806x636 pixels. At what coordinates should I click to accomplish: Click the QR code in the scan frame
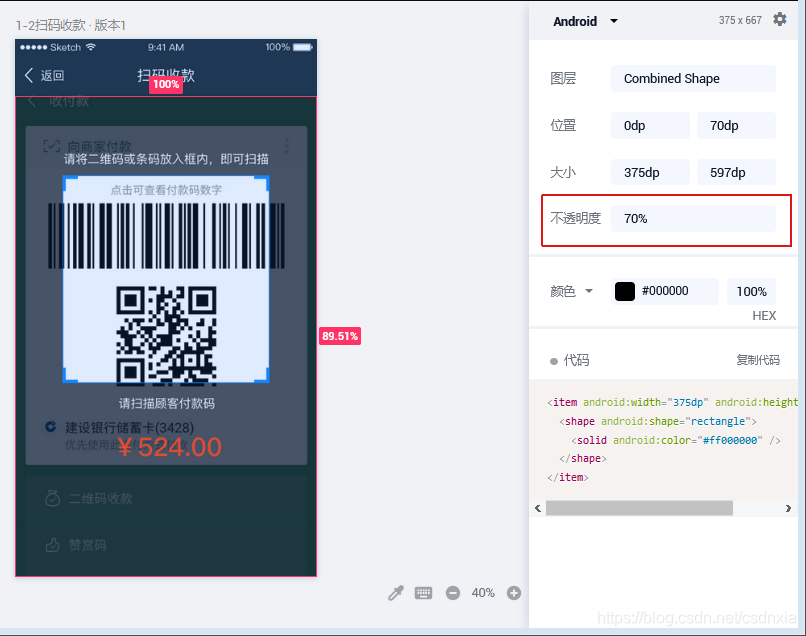(x=166, y=335)
